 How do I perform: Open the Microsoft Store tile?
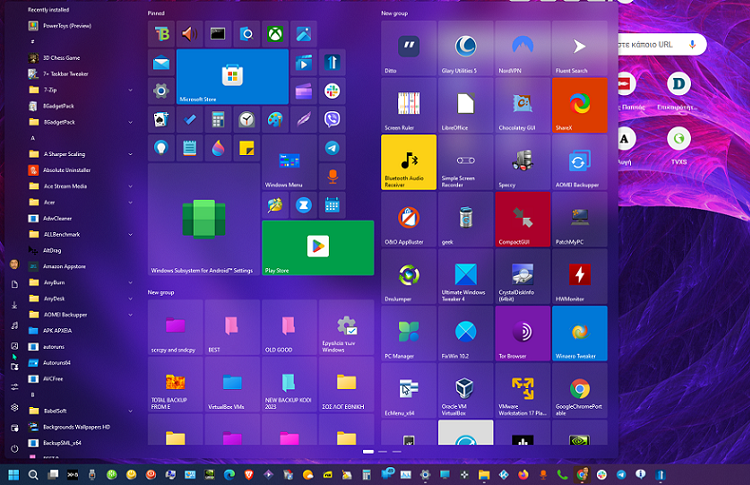pyautogui.click(x=232, y=77)
